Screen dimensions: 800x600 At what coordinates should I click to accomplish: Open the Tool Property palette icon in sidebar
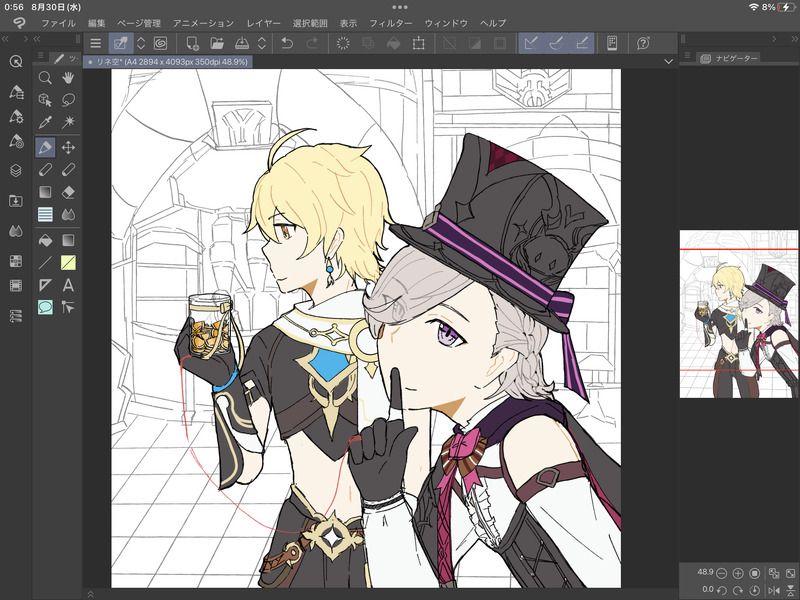(16, 117)
